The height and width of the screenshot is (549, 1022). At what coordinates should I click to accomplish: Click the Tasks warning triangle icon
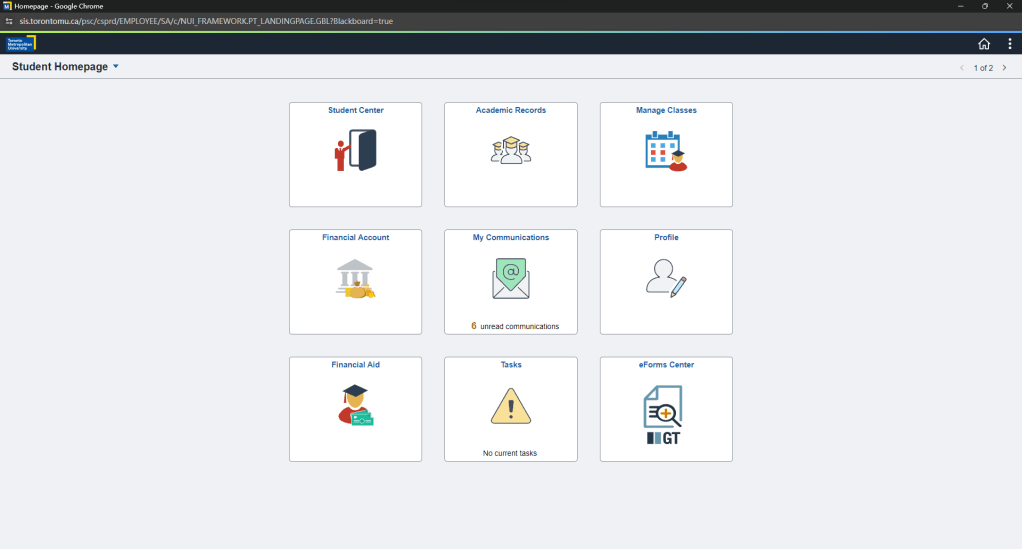(x=510, y=406)
